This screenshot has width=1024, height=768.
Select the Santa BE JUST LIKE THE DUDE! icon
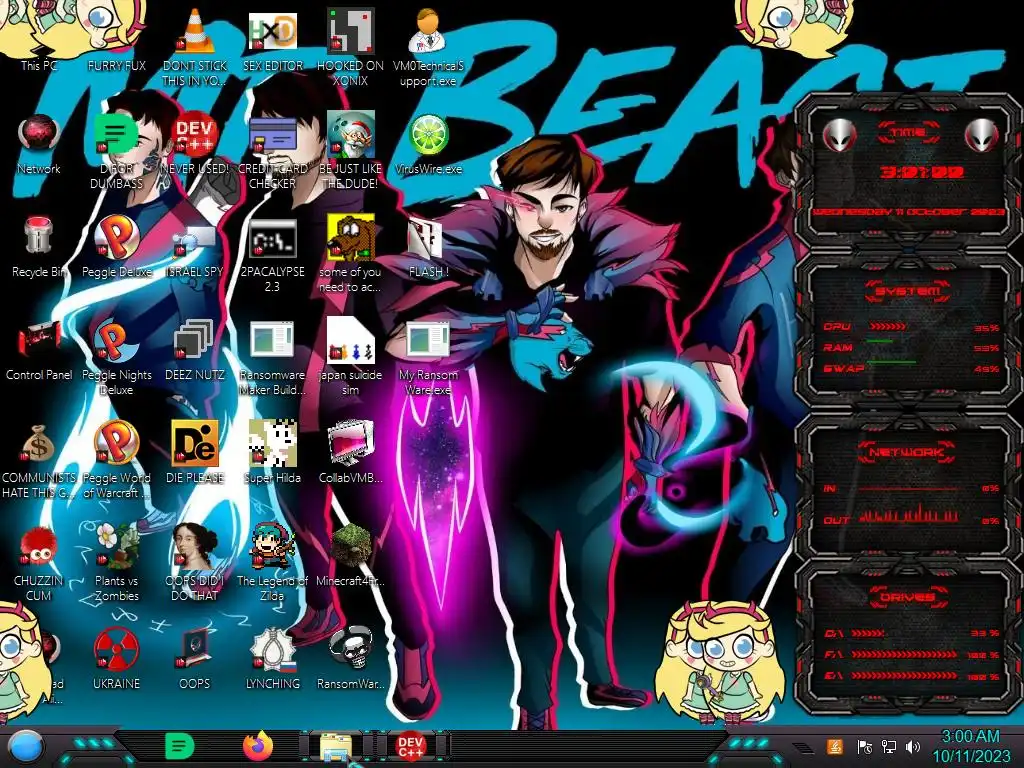[350, 134]
